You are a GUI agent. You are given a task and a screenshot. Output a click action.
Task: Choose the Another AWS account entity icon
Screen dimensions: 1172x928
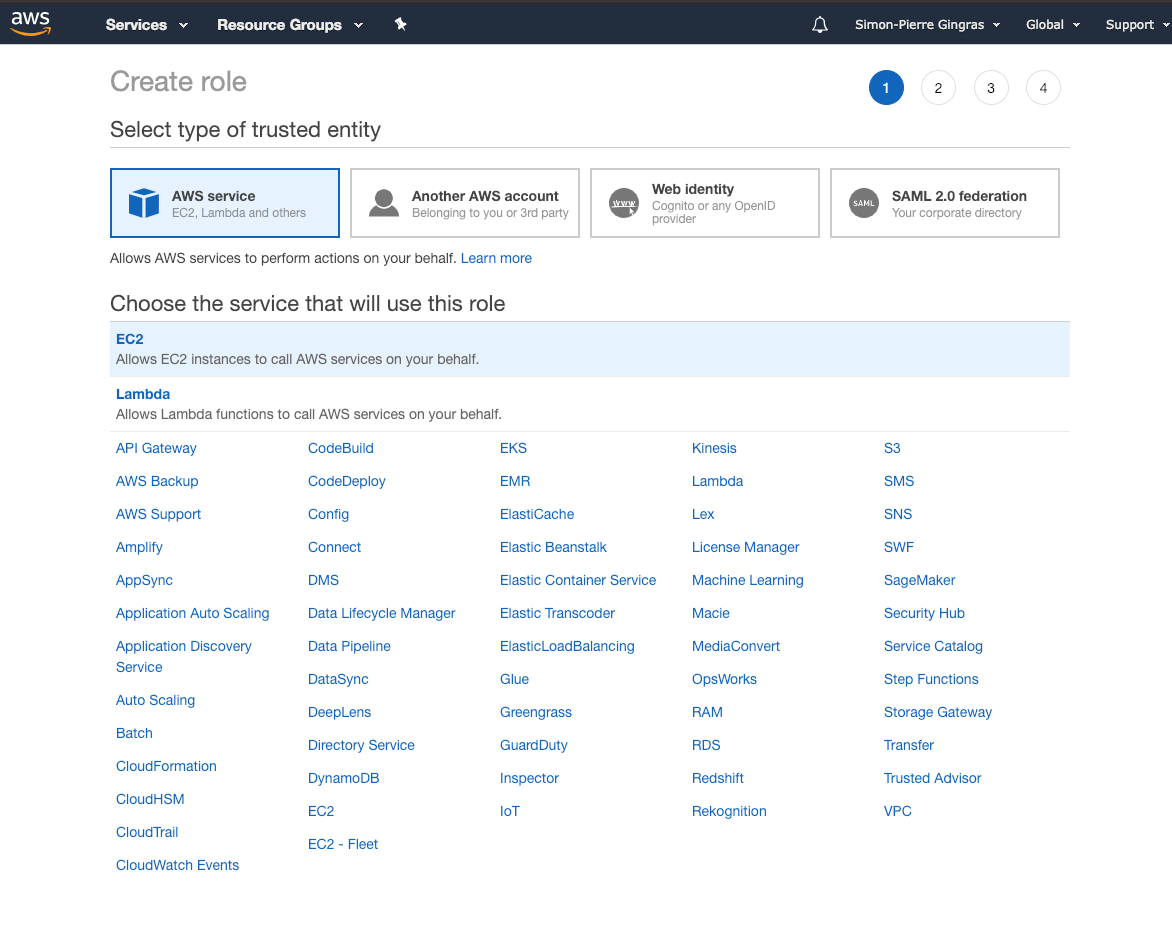pos(384,202)
